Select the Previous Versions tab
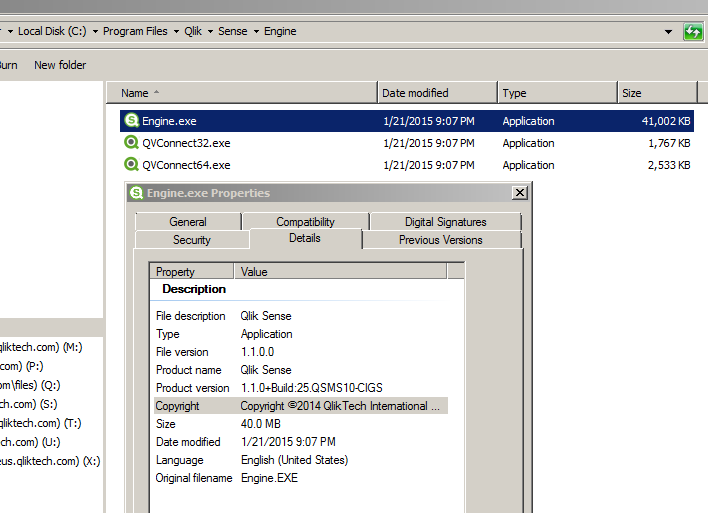Image resolution: width=708 pixels, height=513 pixels. (440, 240)
